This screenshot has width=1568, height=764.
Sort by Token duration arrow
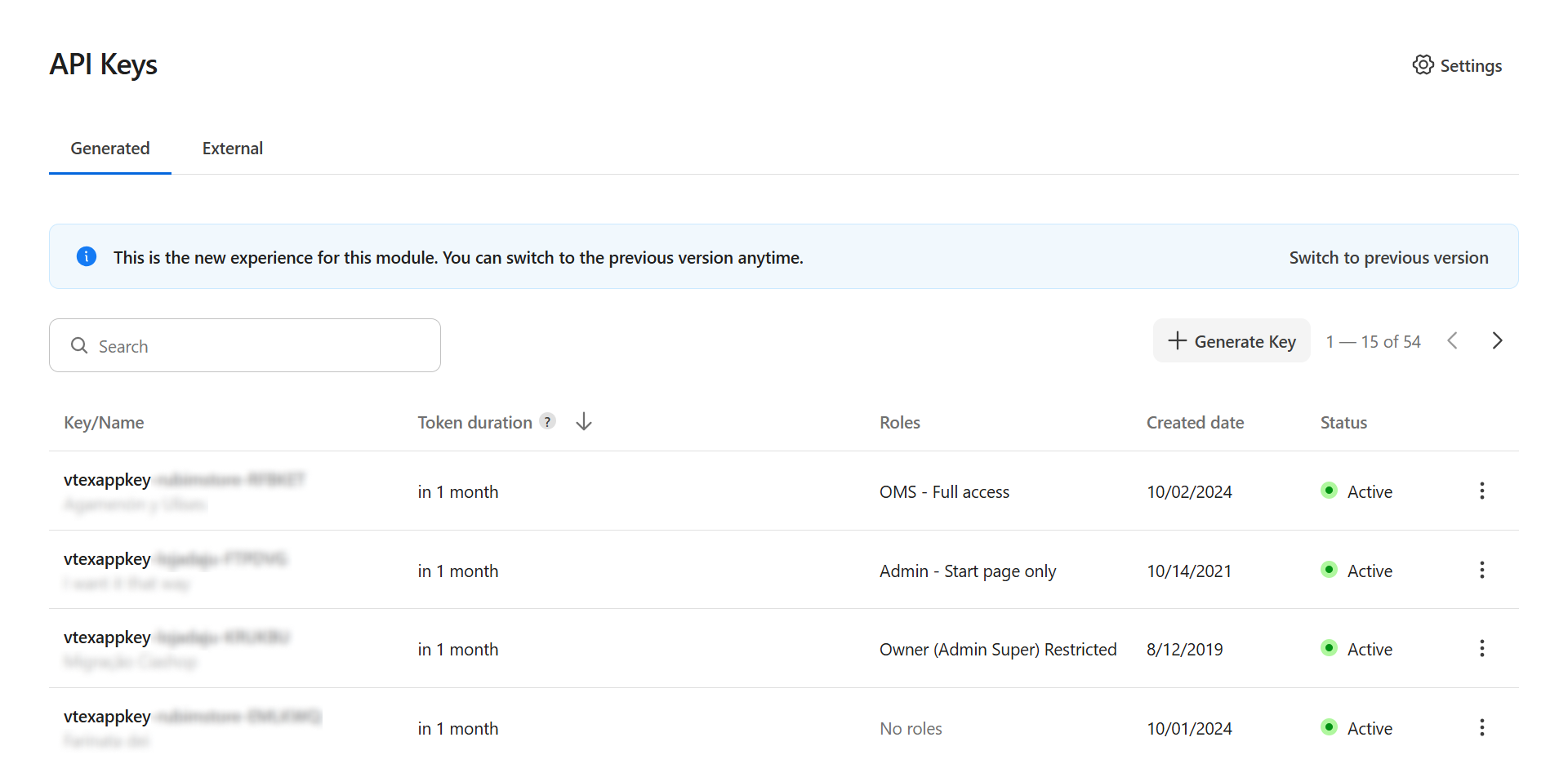[584, 421]
